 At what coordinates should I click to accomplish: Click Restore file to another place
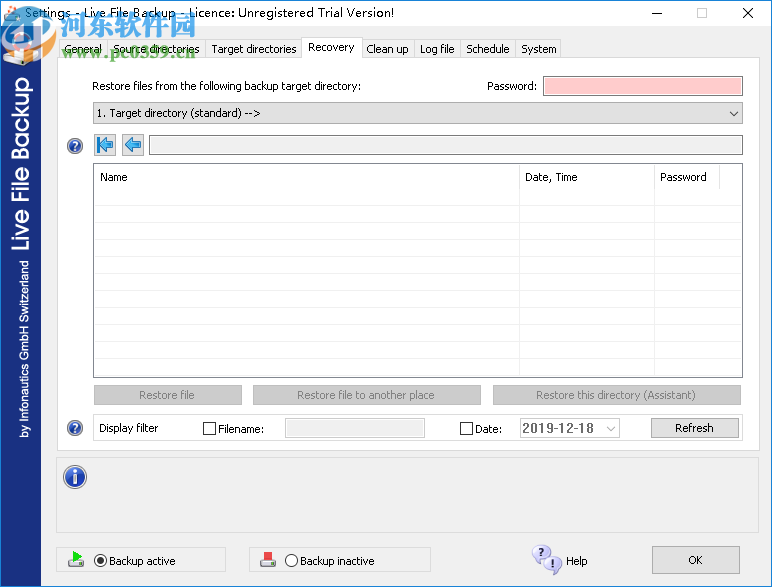point(366,395)
